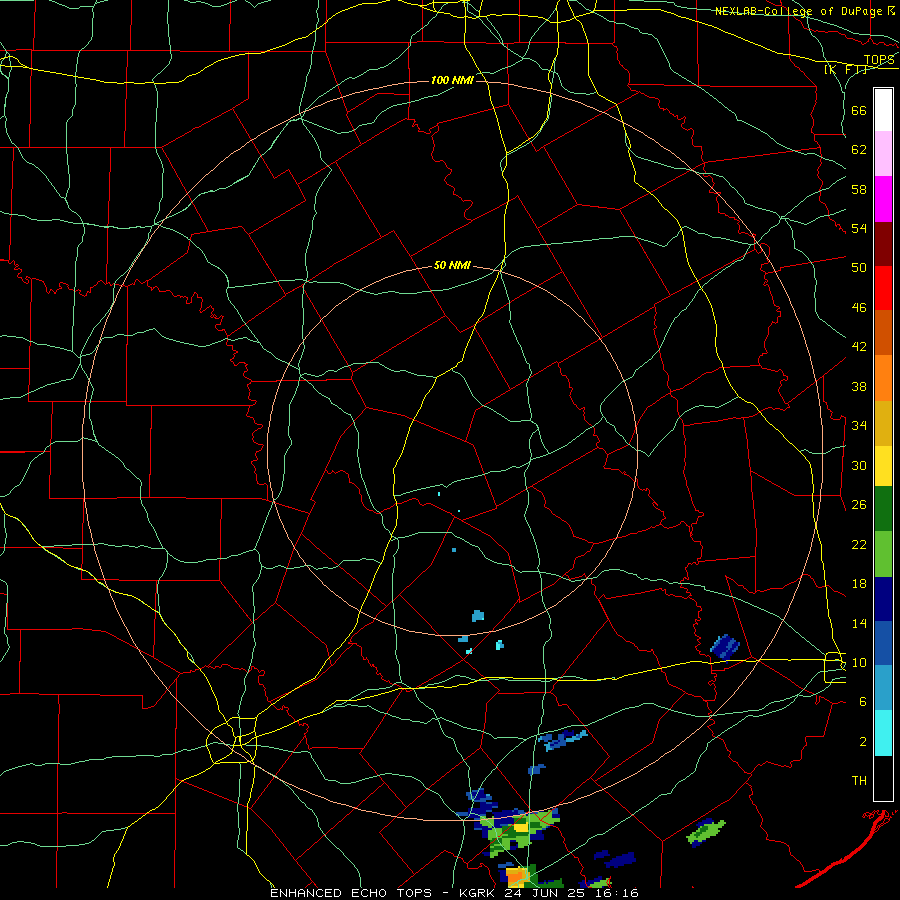Click the legend value 18
Image resolution: width=900 pixels, height=900 pixels.
pos(859,584)
